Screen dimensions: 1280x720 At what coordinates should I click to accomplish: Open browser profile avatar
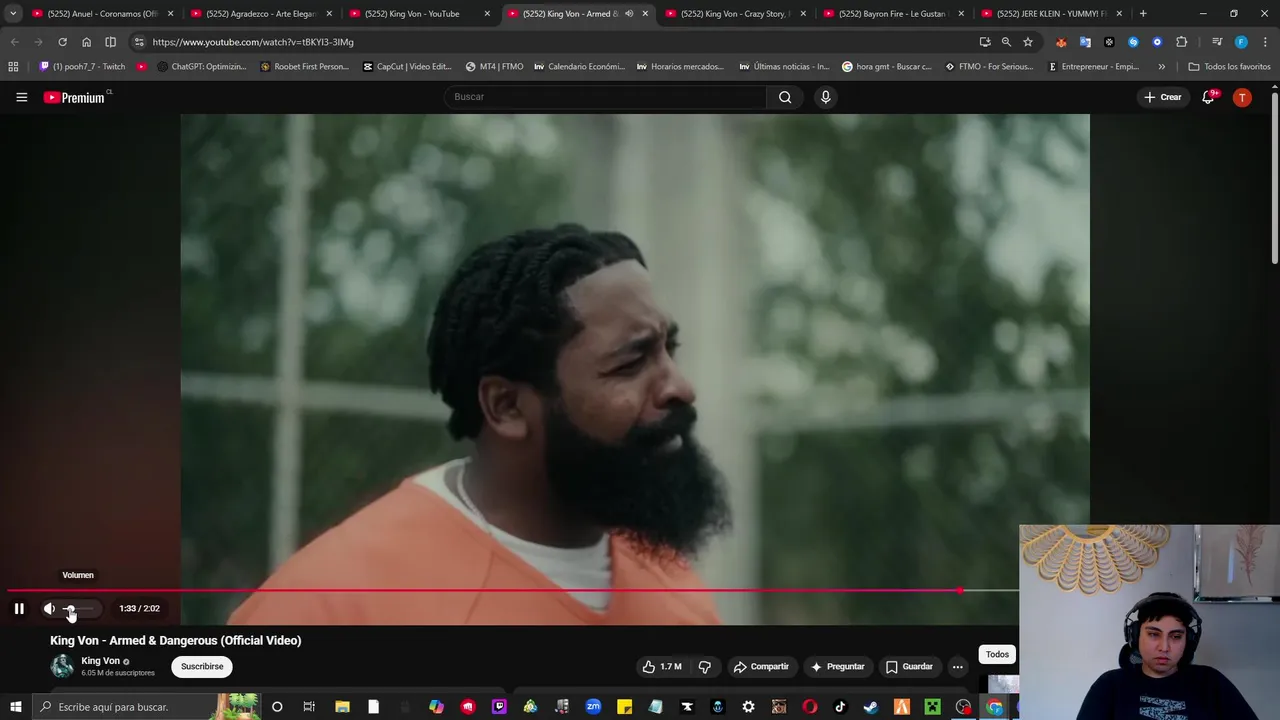point(1241,42)
